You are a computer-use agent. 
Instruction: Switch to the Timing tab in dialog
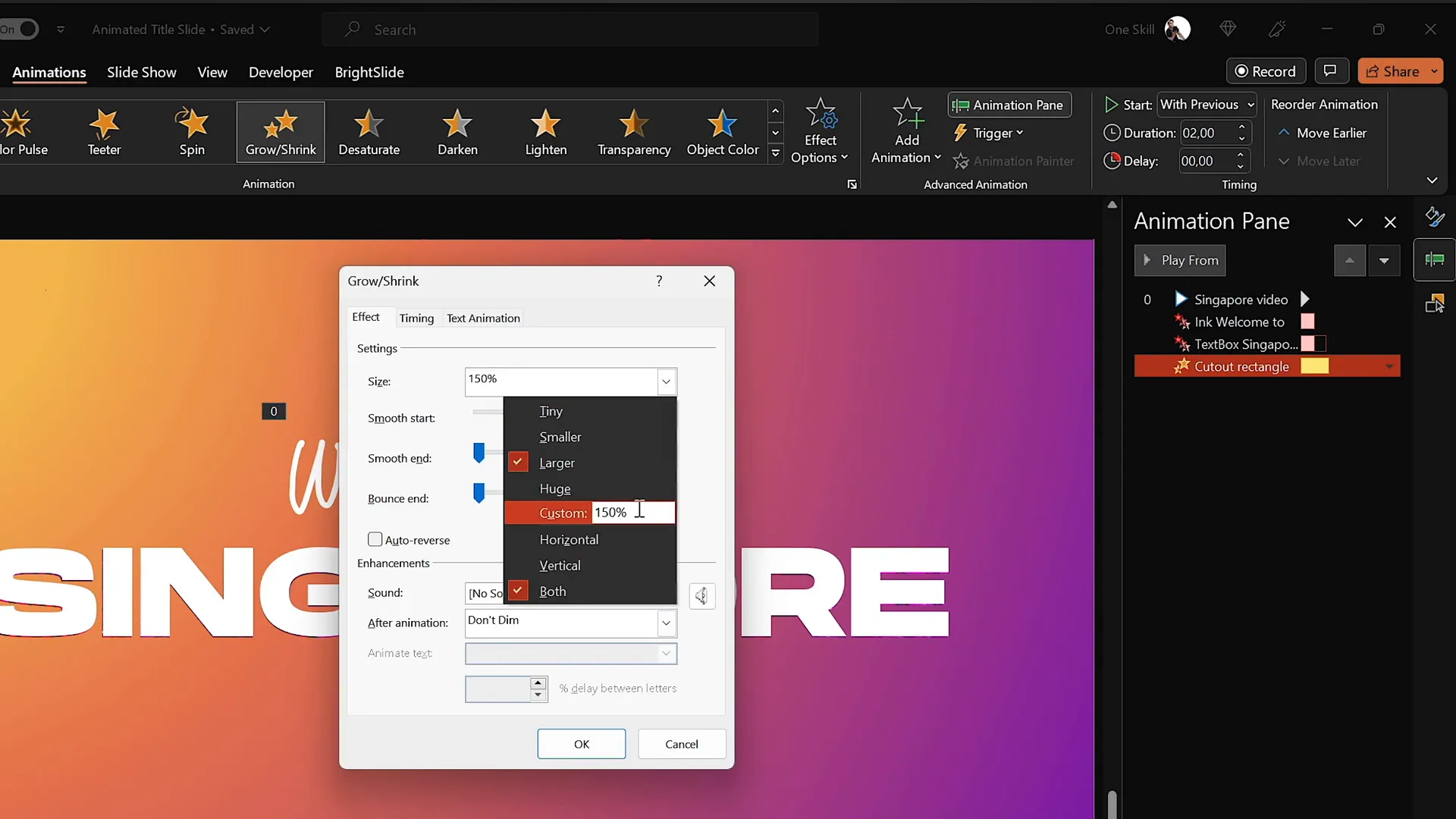pyautogui.click(x=416, y=318)
